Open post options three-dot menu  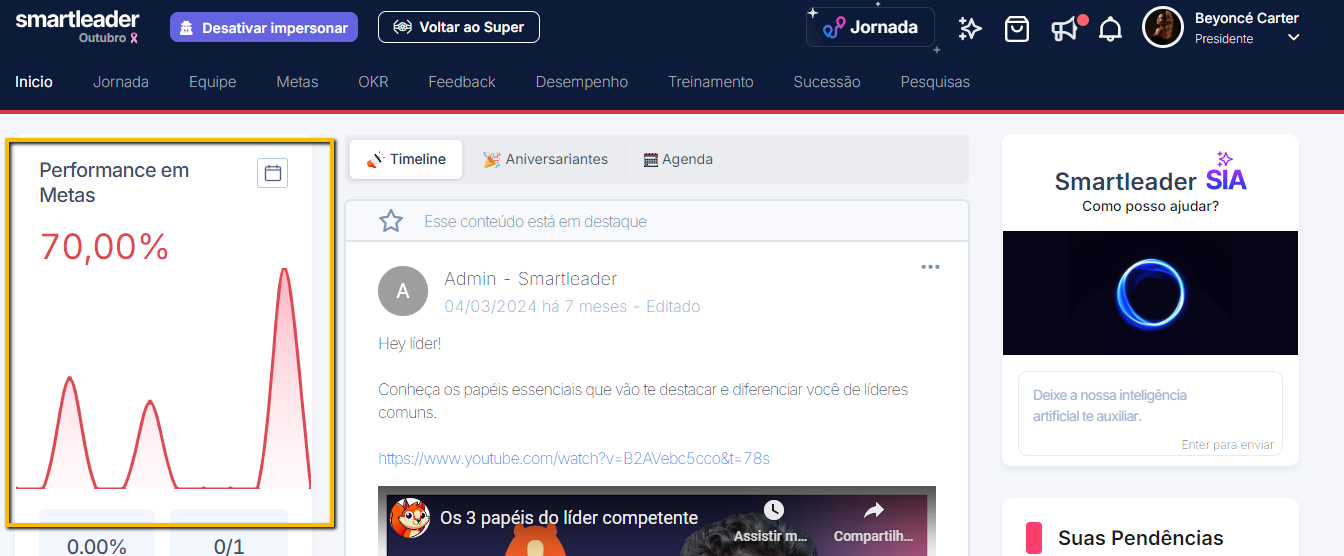(x=931, y=267)
